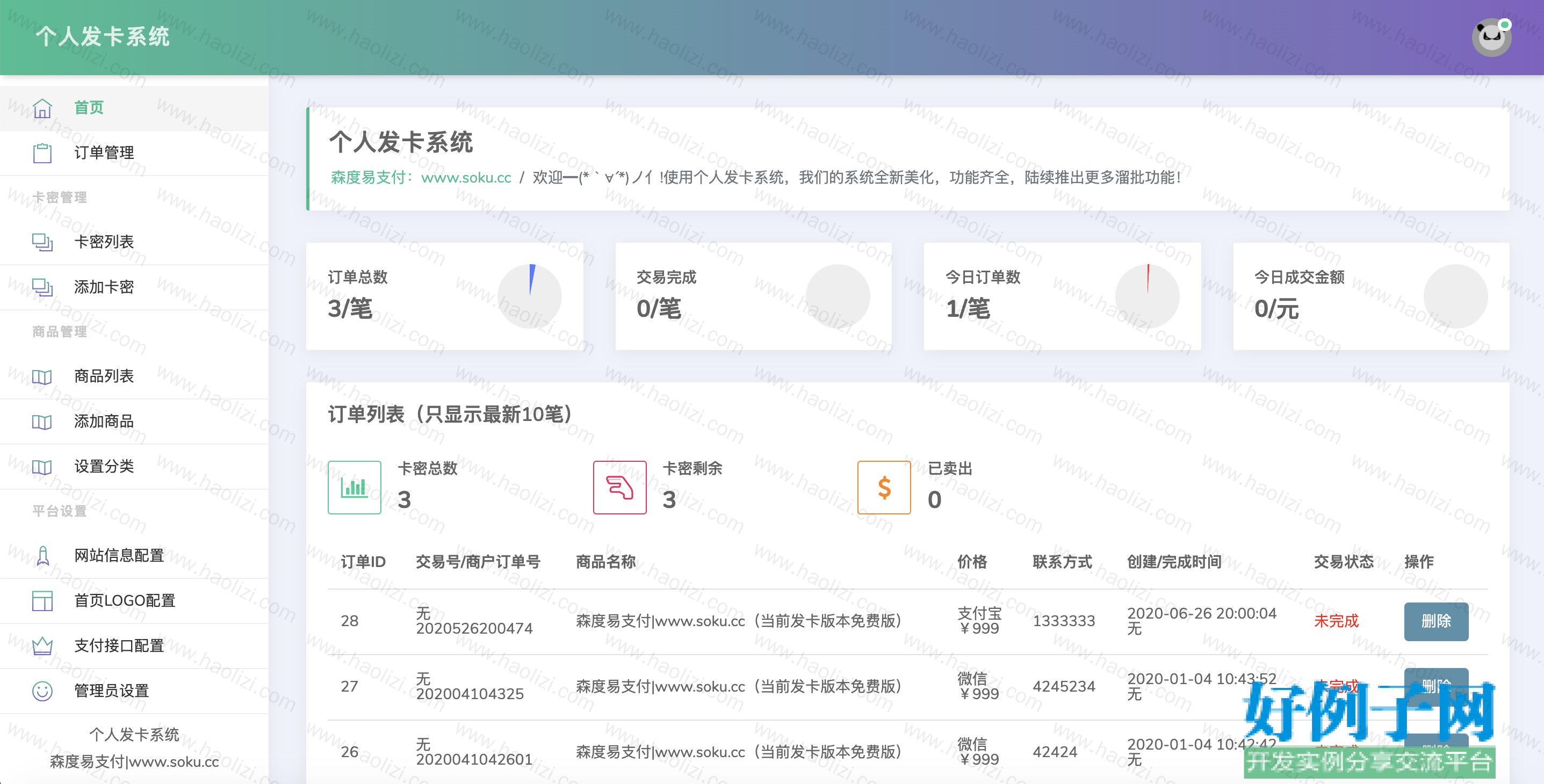Open the panda avatar in the header

1491,37
